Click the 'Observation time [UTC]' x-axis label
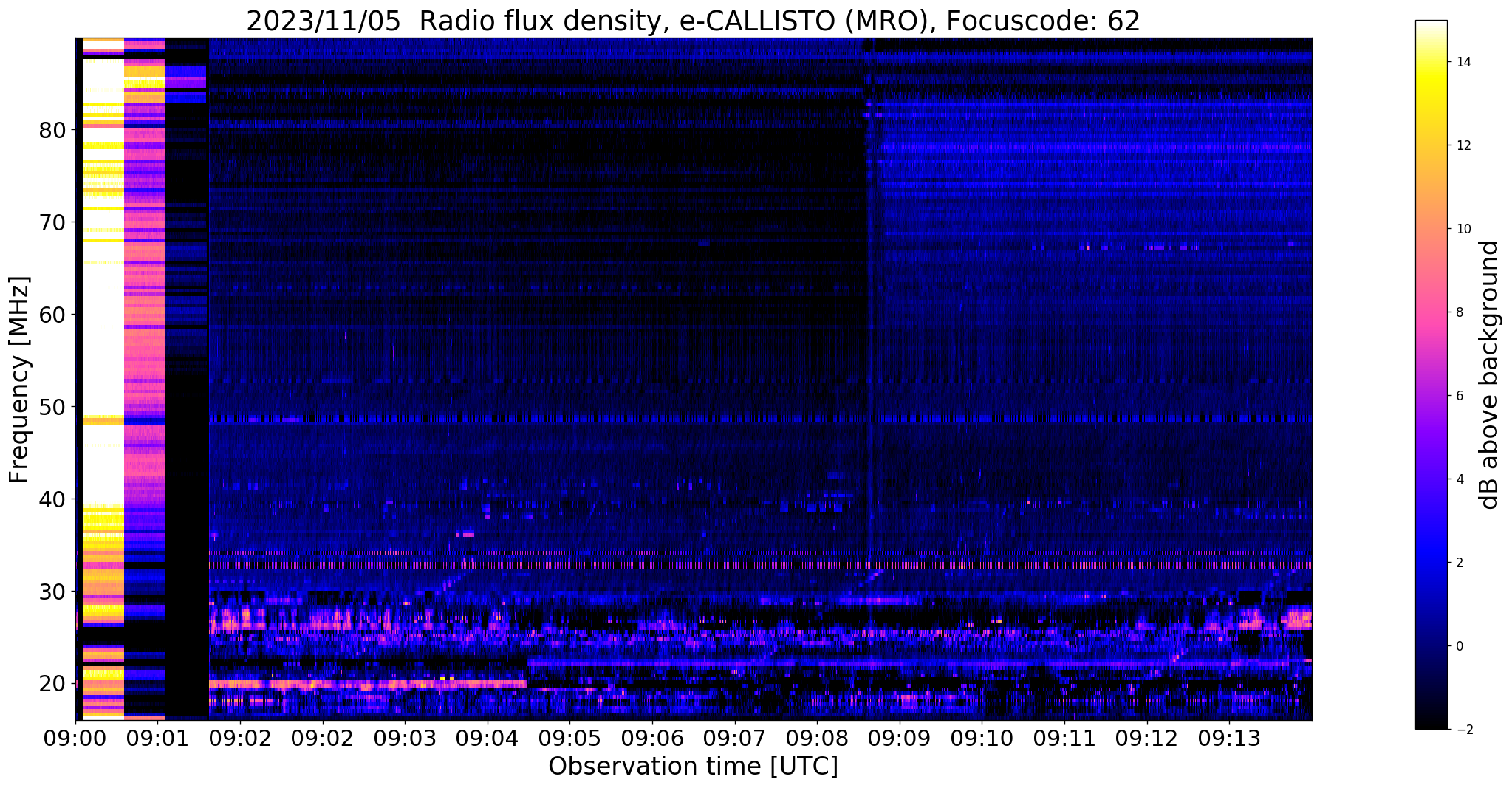 point(693,767)
